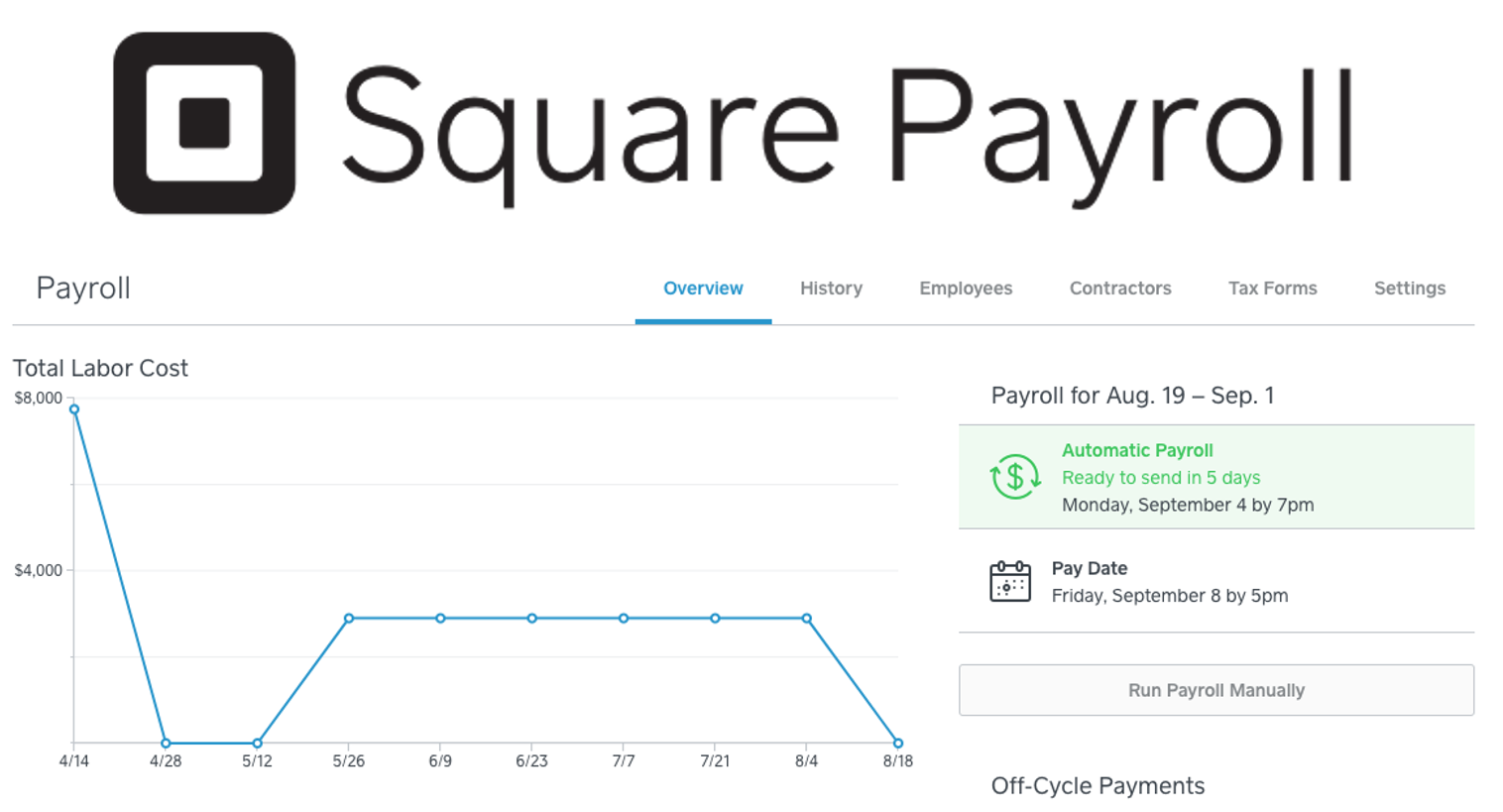Click the Payroll for Aug. 19 – Sep. 1 header
Image resolution: width=1503 pixels, height=812 pixels.
1134,394
